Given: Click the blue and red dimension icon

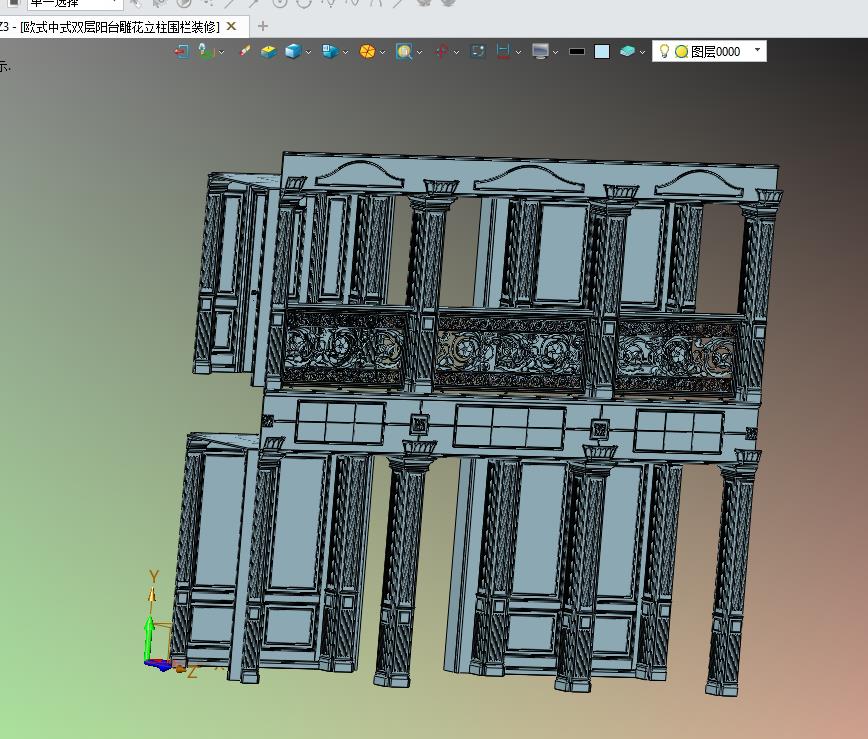Looking at the screenshot, I should pyautogui.click(x=503, y=51).
